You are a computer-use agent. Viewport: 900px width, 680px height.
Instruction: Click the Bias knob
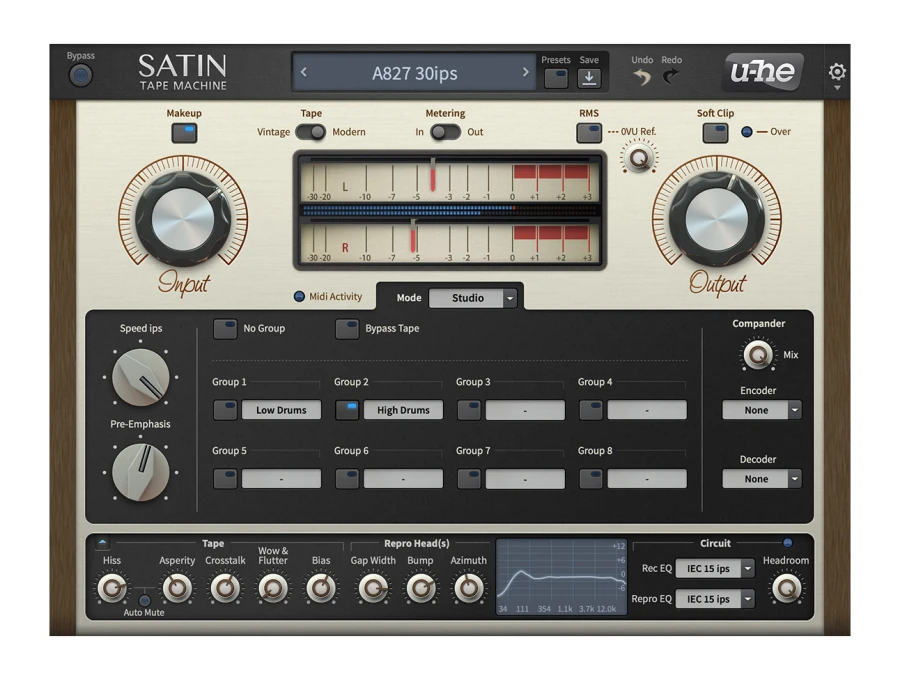(321, 588)
